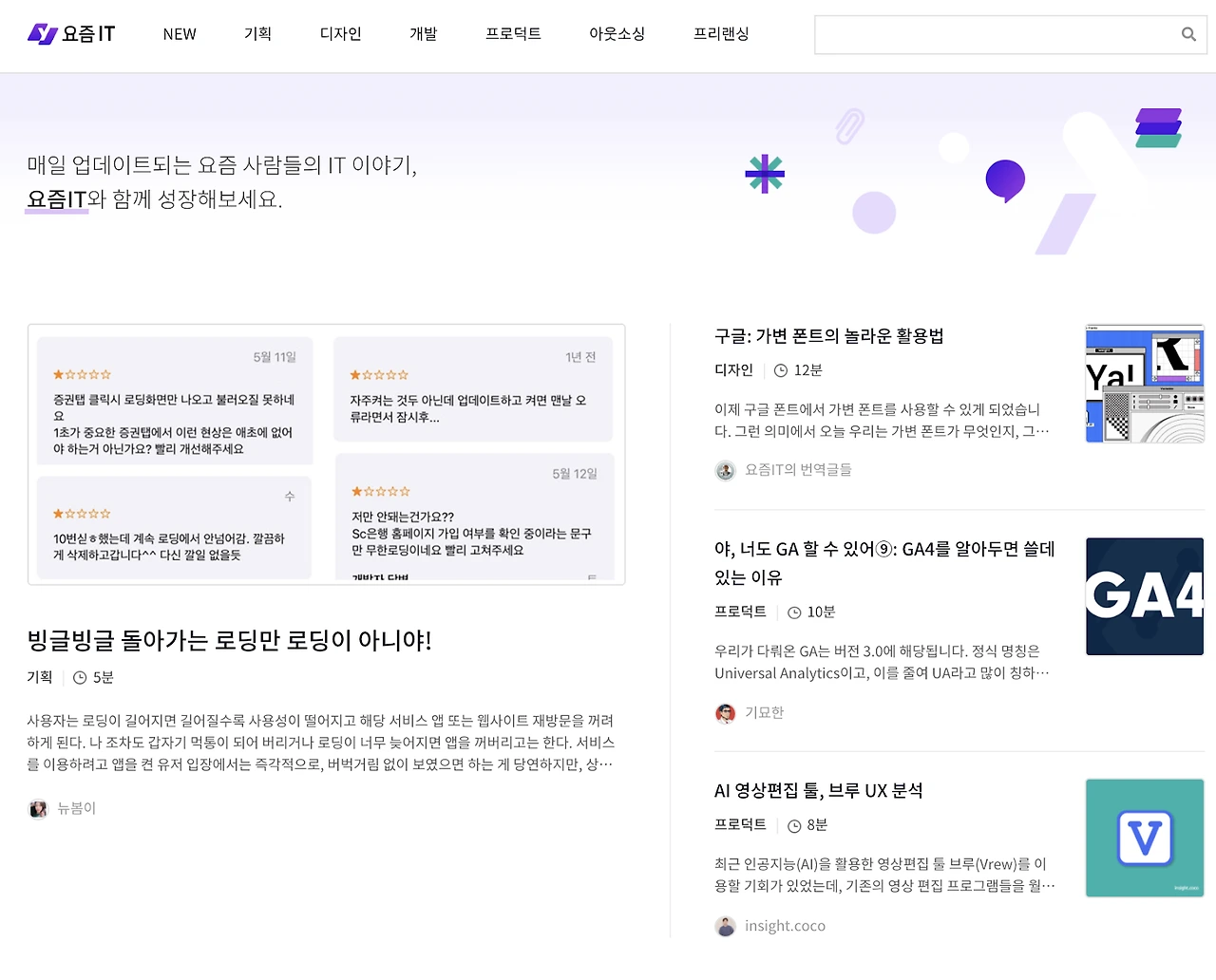Viewport: 1216px width, 980px height.
Task: Click the 8분 read time text
Action: [x=817, y=825]
